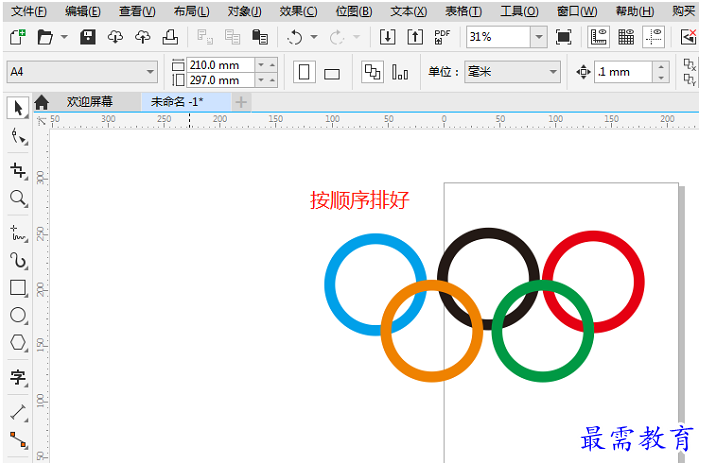Click the Paste clipboard icon
This screenshot has height=470, width=702.
[x=260, y=37]
